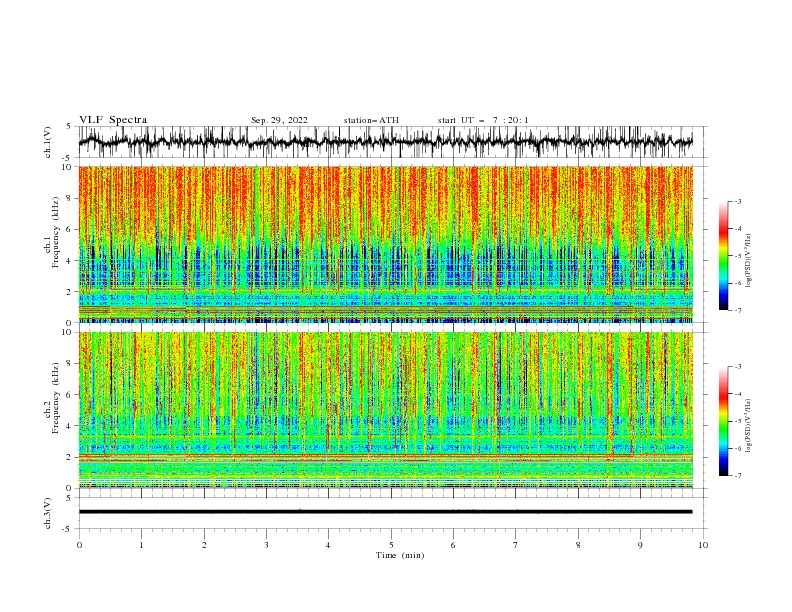The width and height of the screenshot is (792, 612).
Task: Click the "ch.2 Frequency (kHz)" axis label
Action: tap(52, 398)
